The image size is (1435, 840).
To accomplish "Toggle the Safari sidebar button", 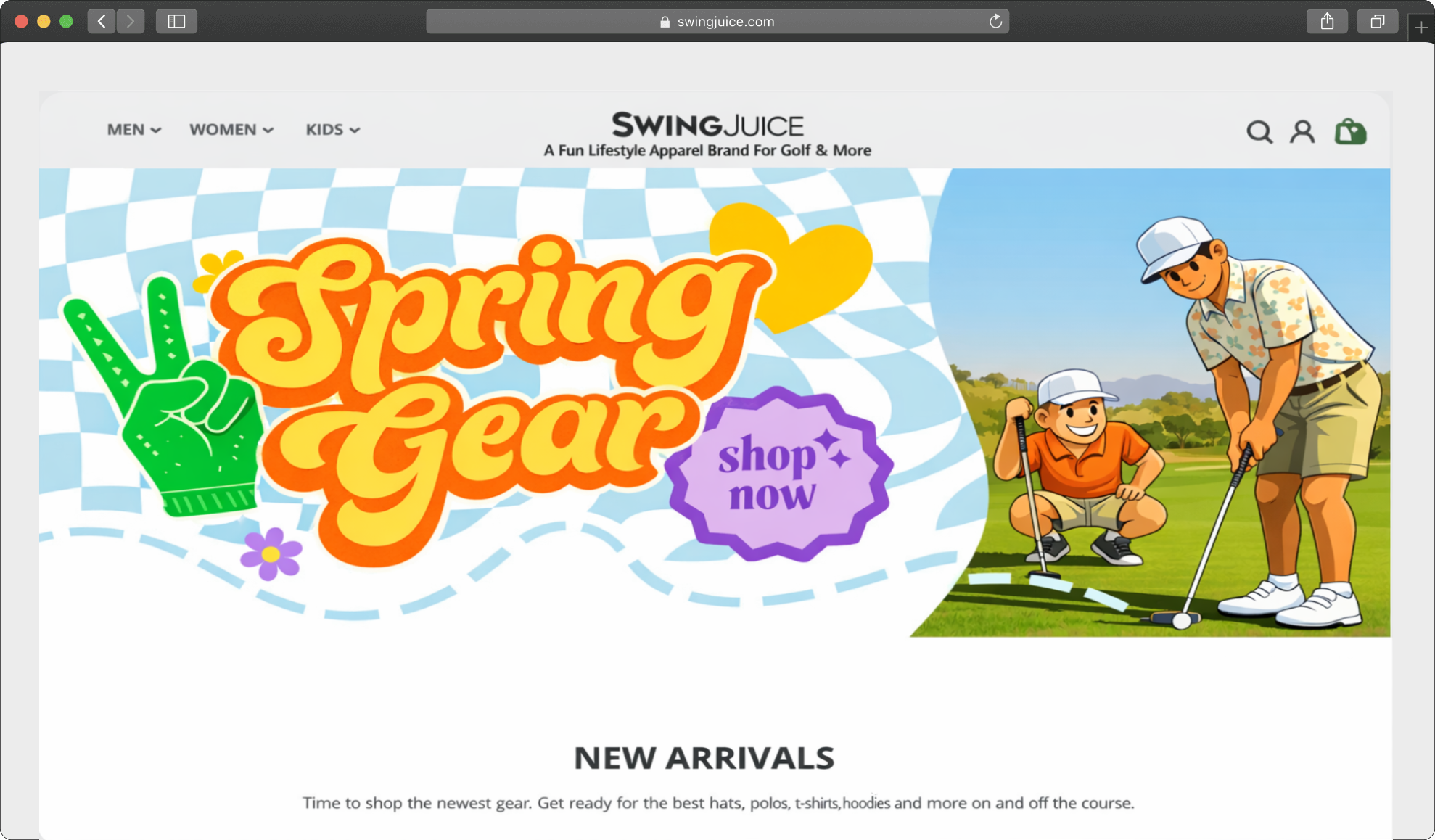I will point(176,21).
